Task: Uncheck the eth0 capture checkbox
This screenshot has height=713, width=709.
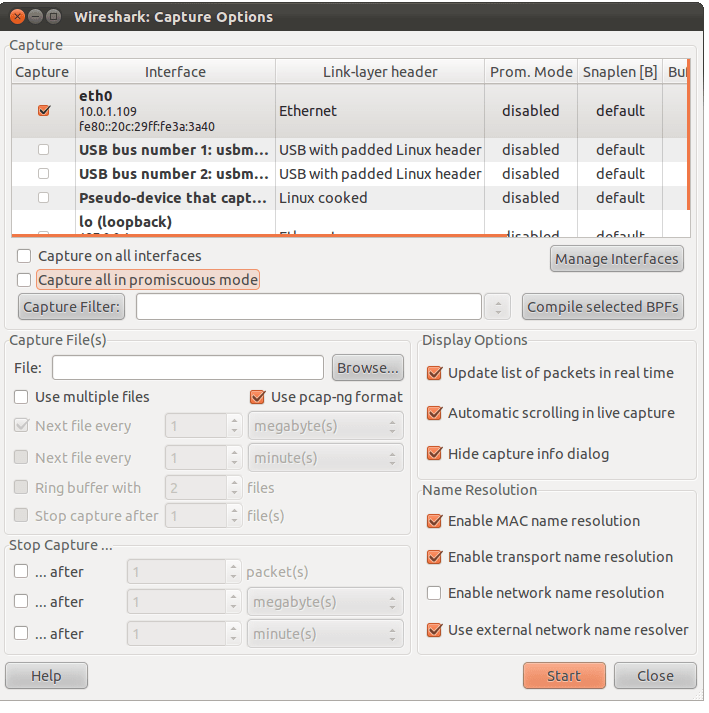Action: point(44,111)
